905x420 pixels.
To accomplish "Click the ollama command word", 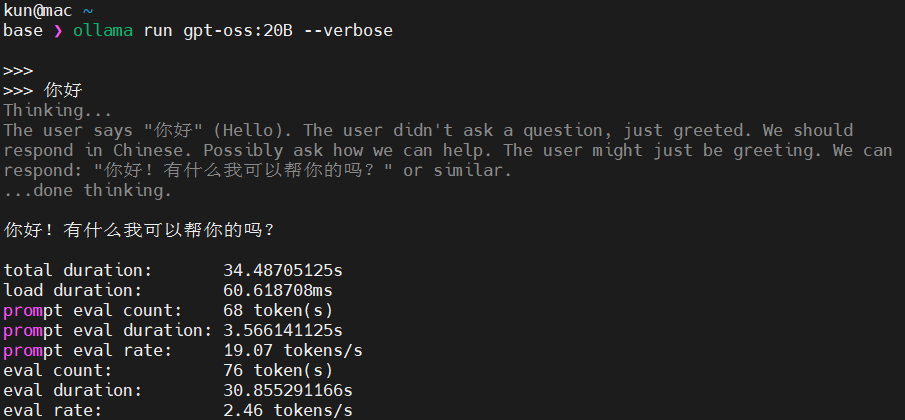I will point(102,31).
